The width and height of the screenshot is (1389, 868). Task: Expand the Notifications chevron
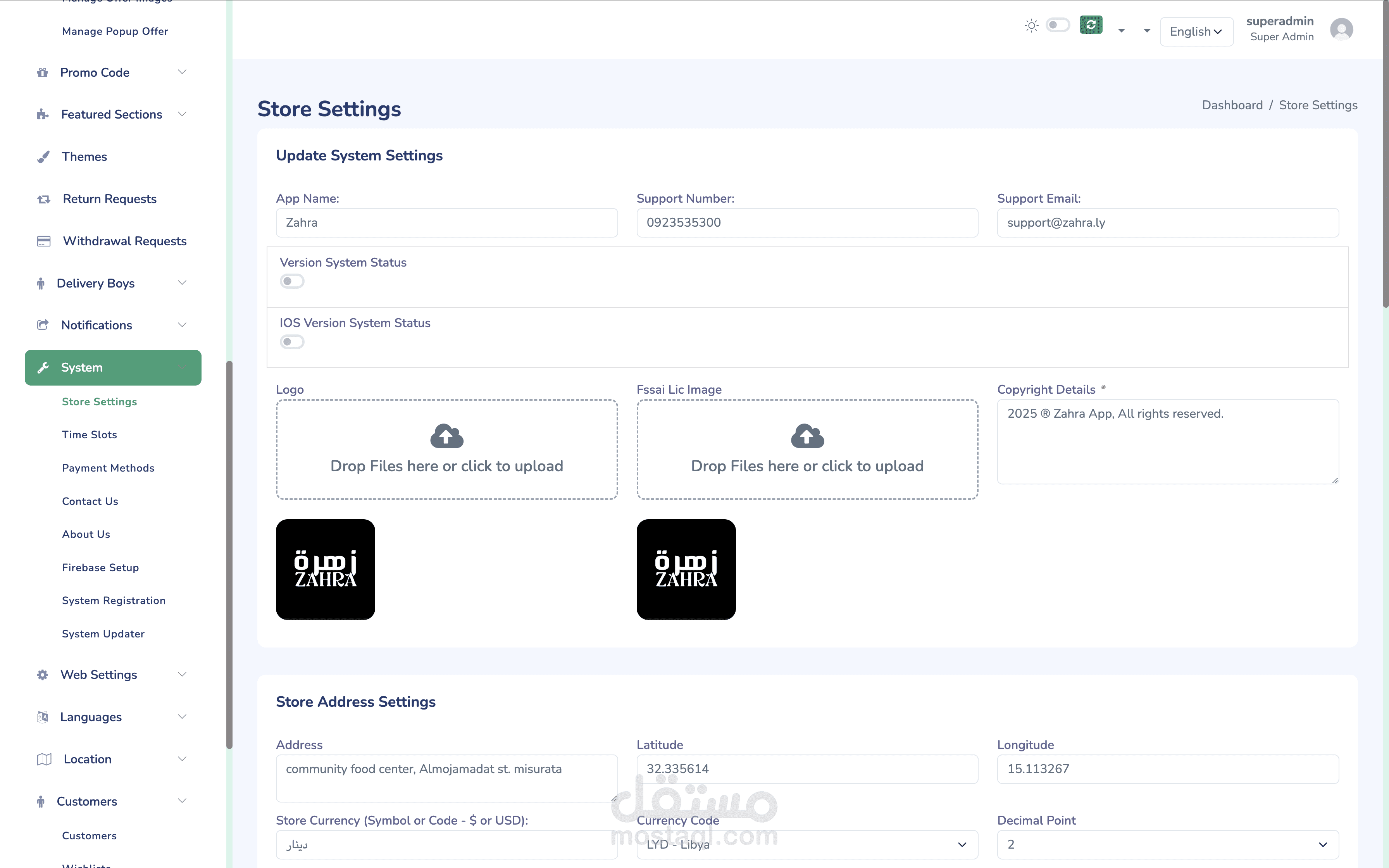(x=182, y=325)
